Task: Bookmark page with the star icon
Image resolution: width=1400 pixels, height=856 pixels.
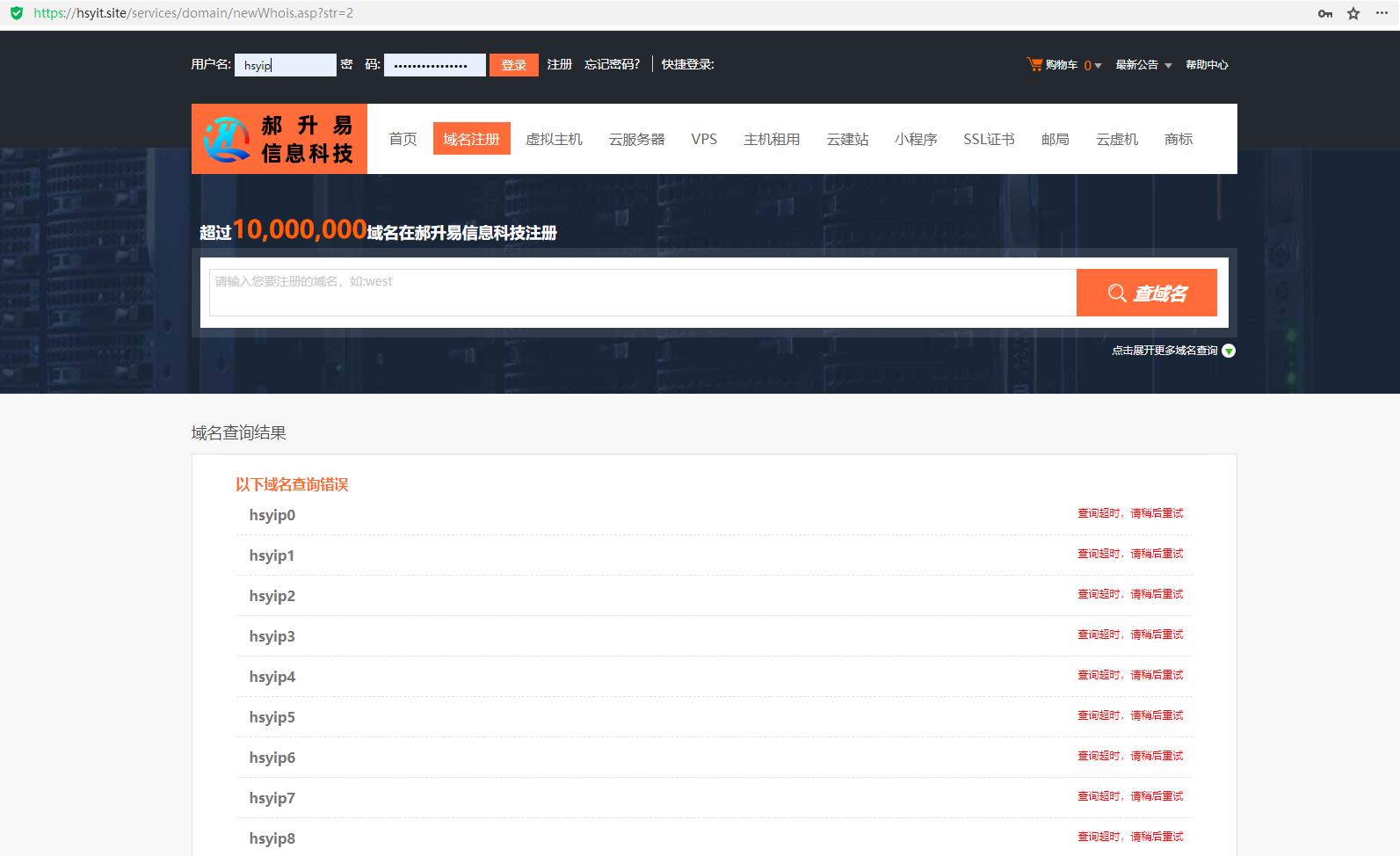Action: [x=1353, y=13]
